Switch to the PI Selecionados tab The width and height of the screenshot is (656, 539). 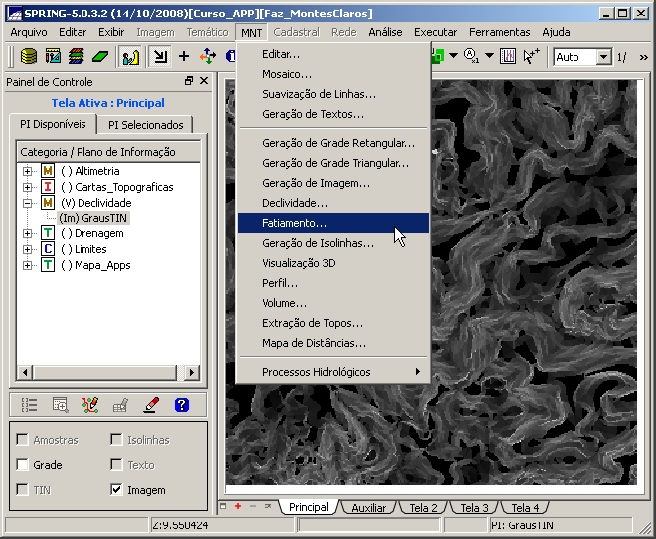[146, 125]
